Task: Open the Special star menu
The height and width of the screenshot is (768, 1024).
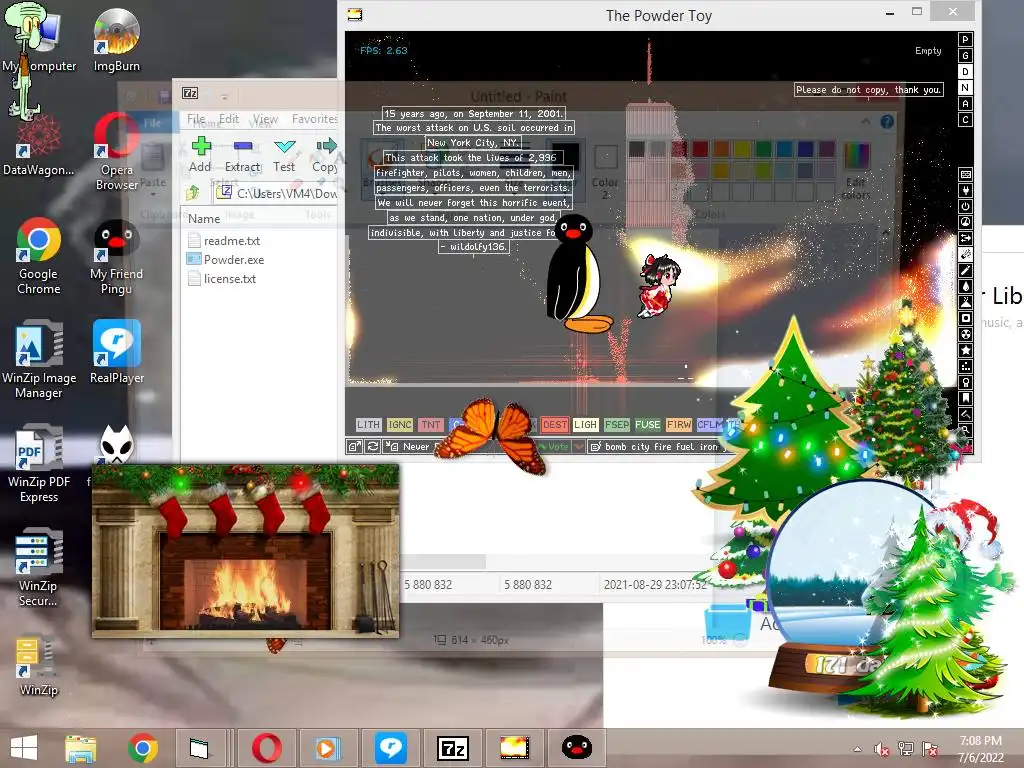Action: click(965, 350)
